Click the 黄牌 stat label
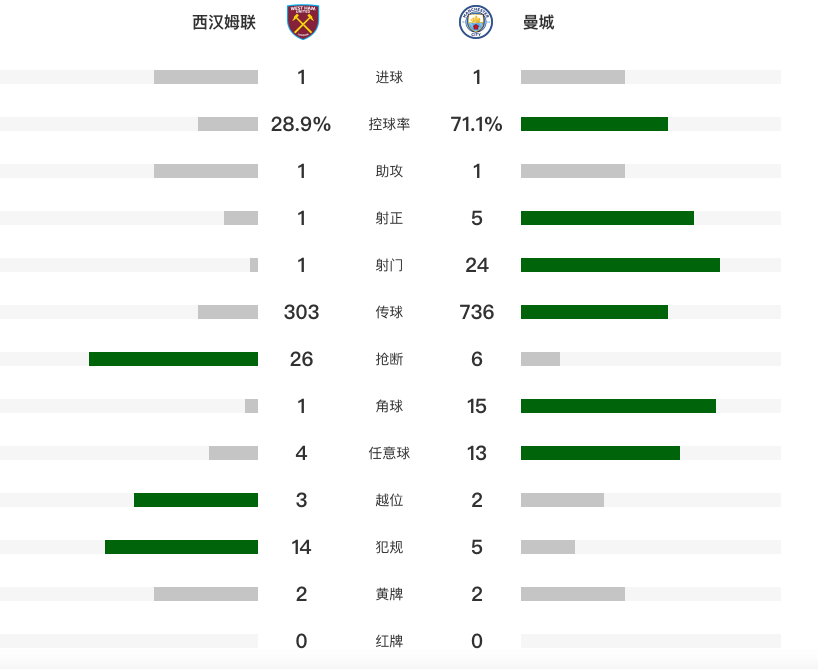 [x=389, y=594]
